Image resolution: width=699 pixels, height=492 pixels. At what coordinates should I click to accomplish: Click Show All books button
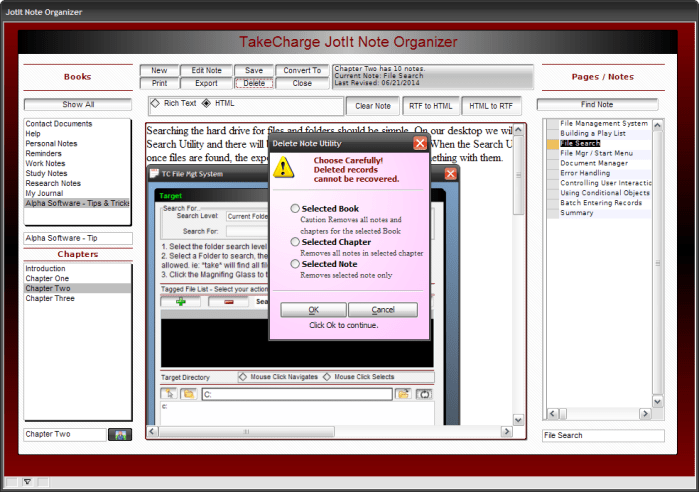coord(78,104)
